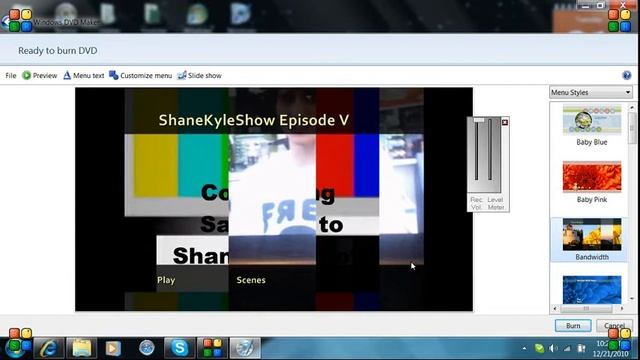Click the Cancel button
Viewport: 640px width, 360px height.
tap(614, 325)
